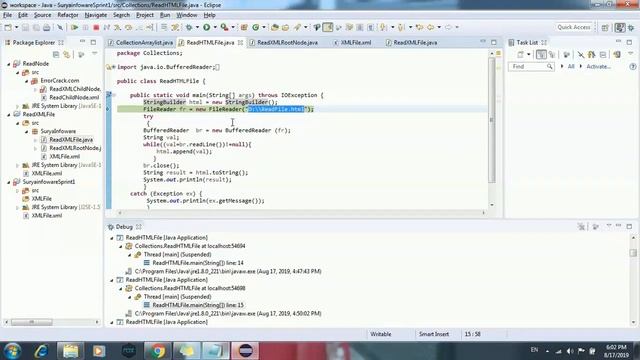Collapse first ReadHTMLFile Java Application launch

(112, 238)
